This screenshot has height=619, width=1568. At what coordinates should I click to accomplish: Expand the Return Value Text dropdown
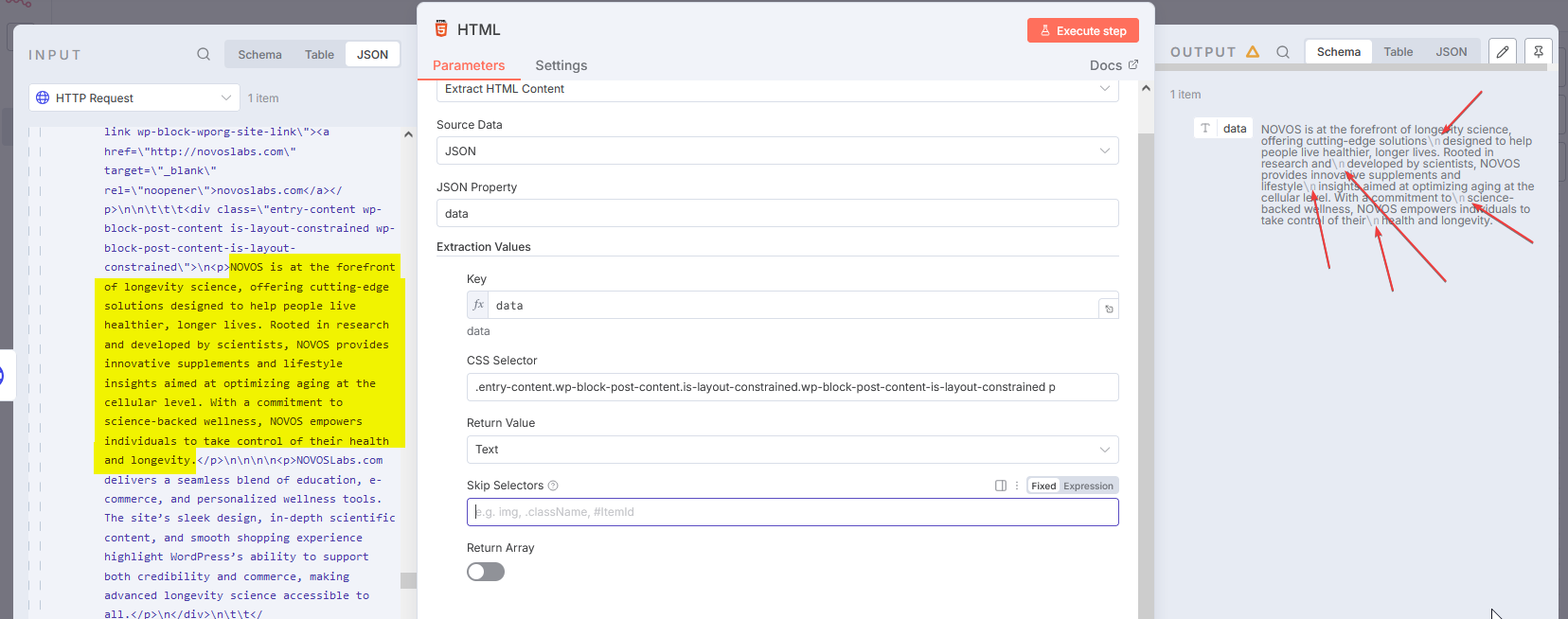coord(777,450)
